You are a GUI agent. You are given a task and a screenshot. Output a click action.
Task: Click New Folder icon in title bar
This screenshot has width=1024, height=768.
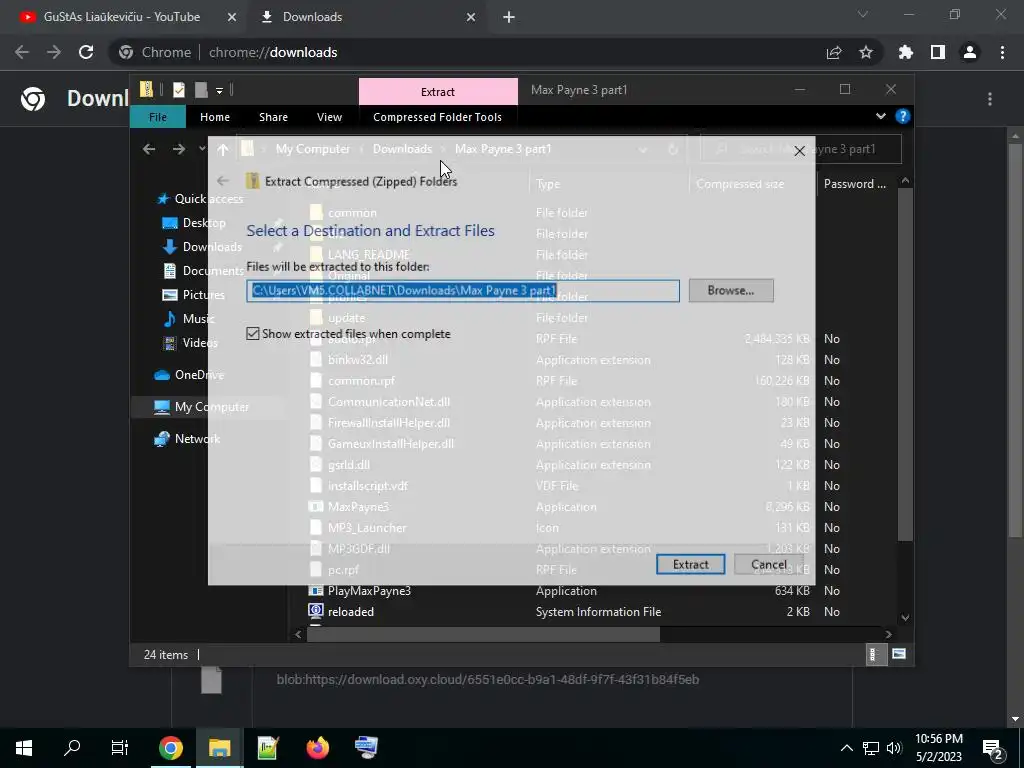pyautogui.click(x=201, y=89)
